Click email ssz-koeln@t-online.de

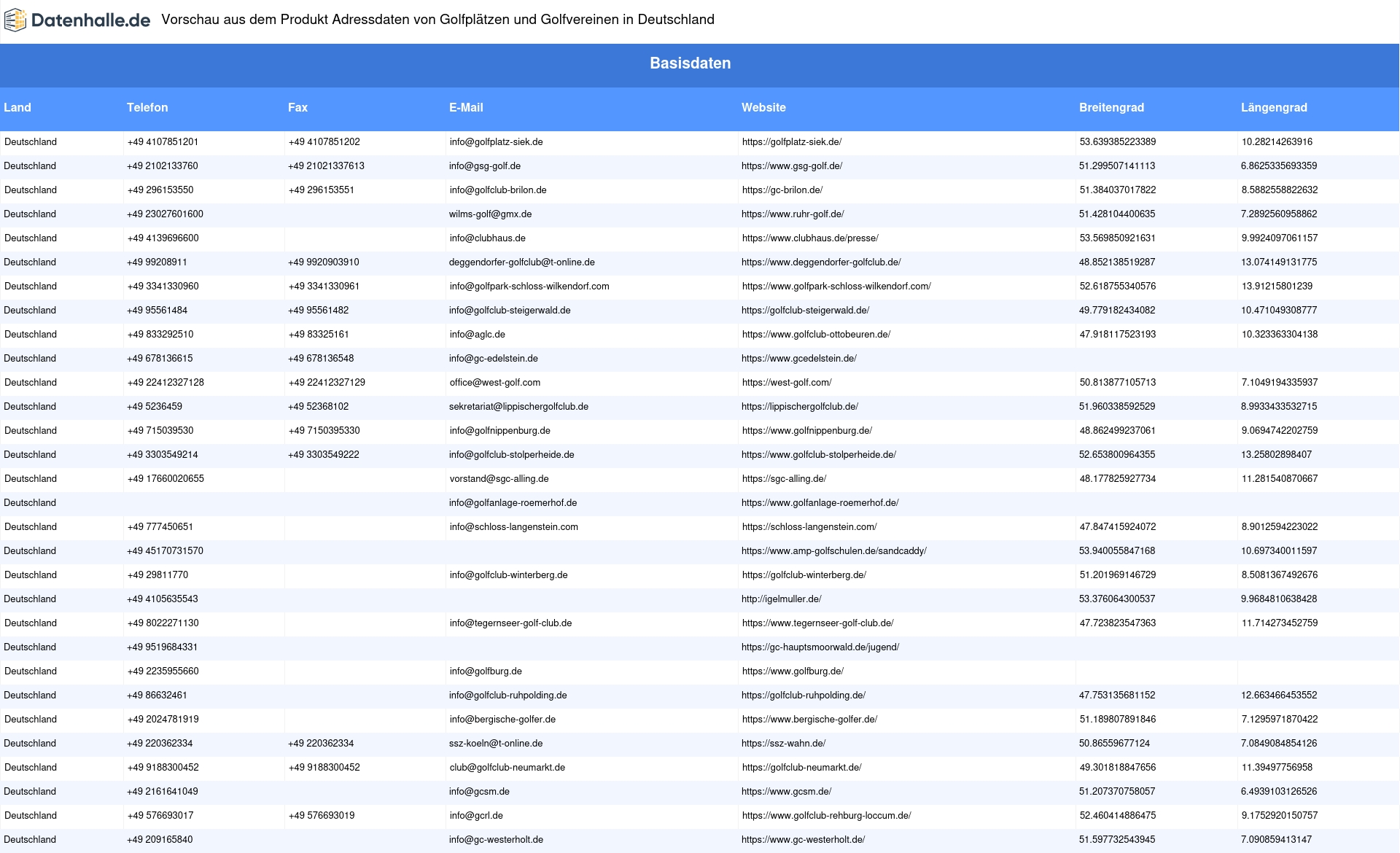[496, 744]
